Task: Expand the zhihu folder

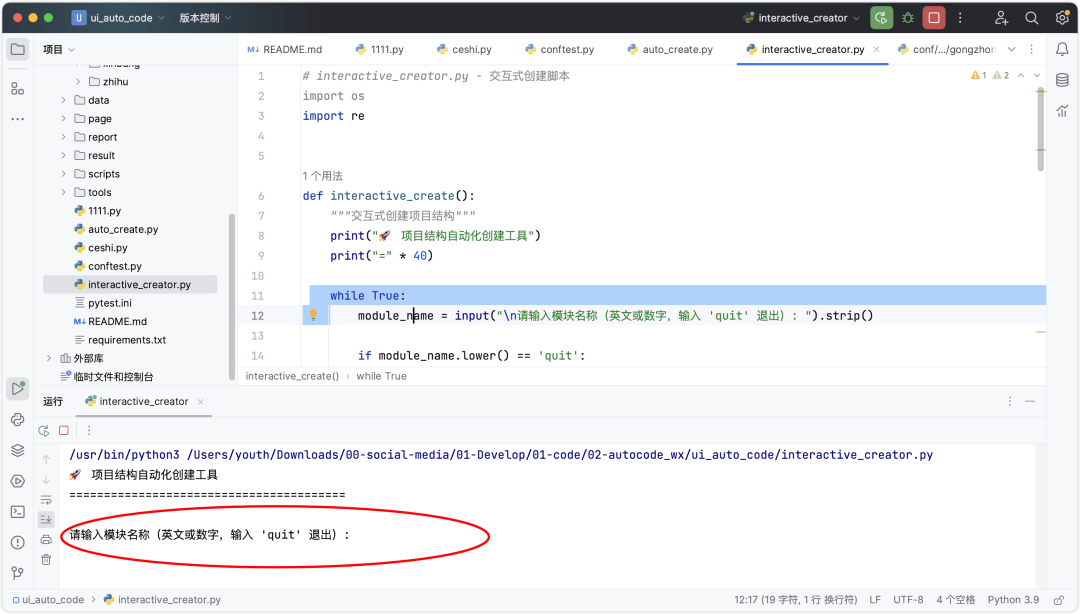Action: 78,81
